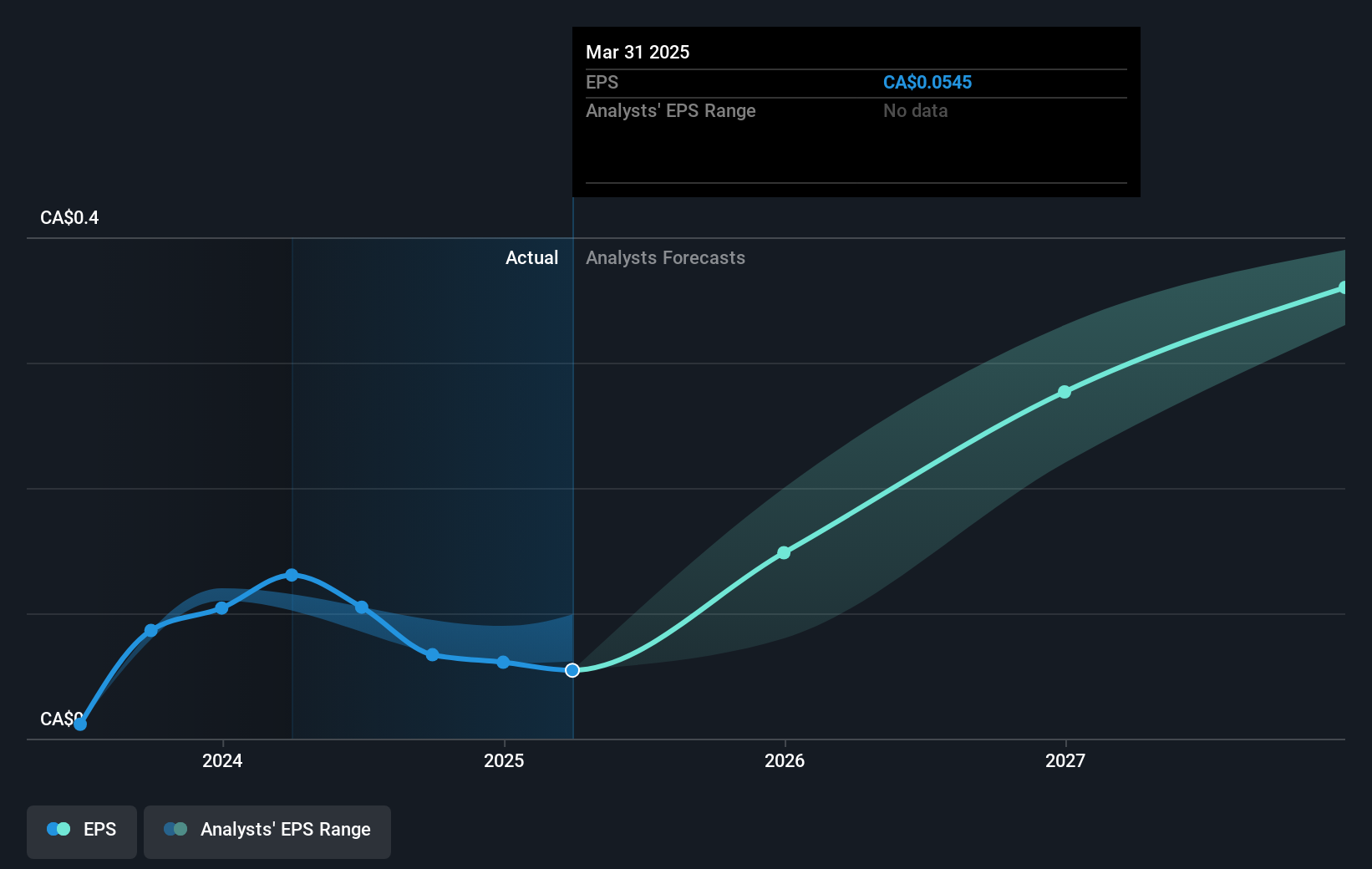Switch to the Actual section
1372x869 pixels.
pos(531,257)
